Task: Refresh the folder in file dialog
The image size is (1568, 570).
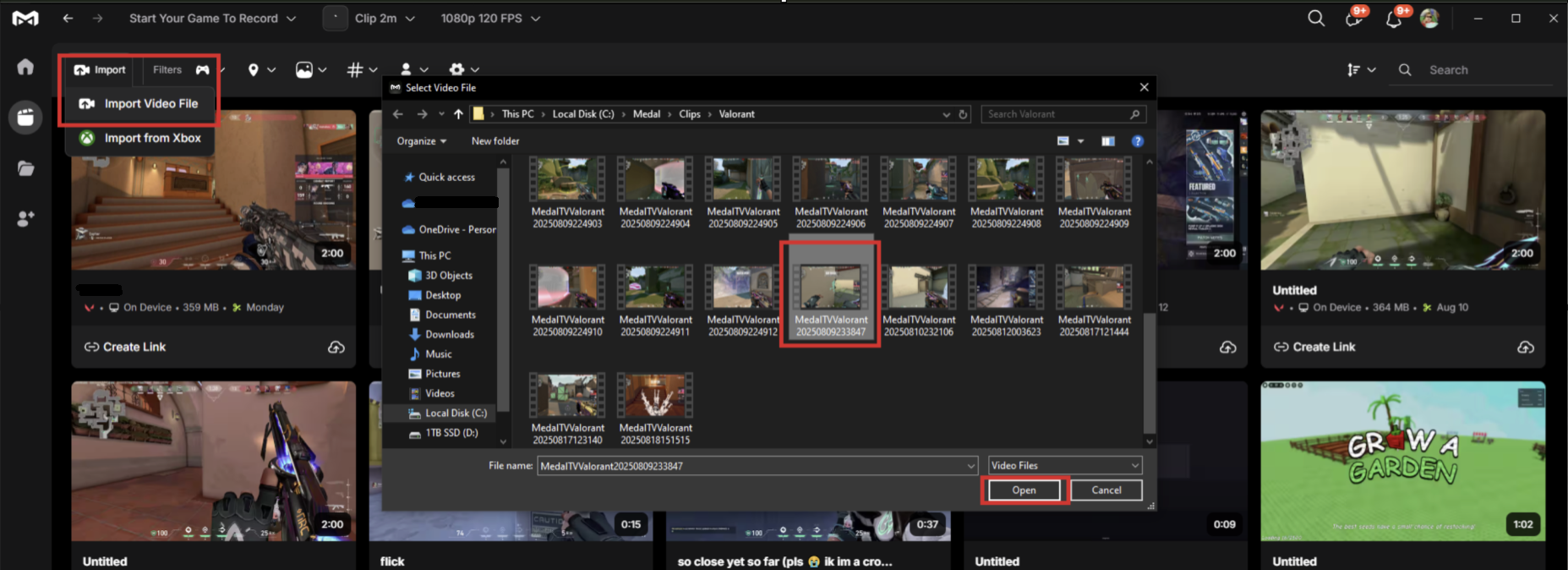Action: (x=963, y=114)
